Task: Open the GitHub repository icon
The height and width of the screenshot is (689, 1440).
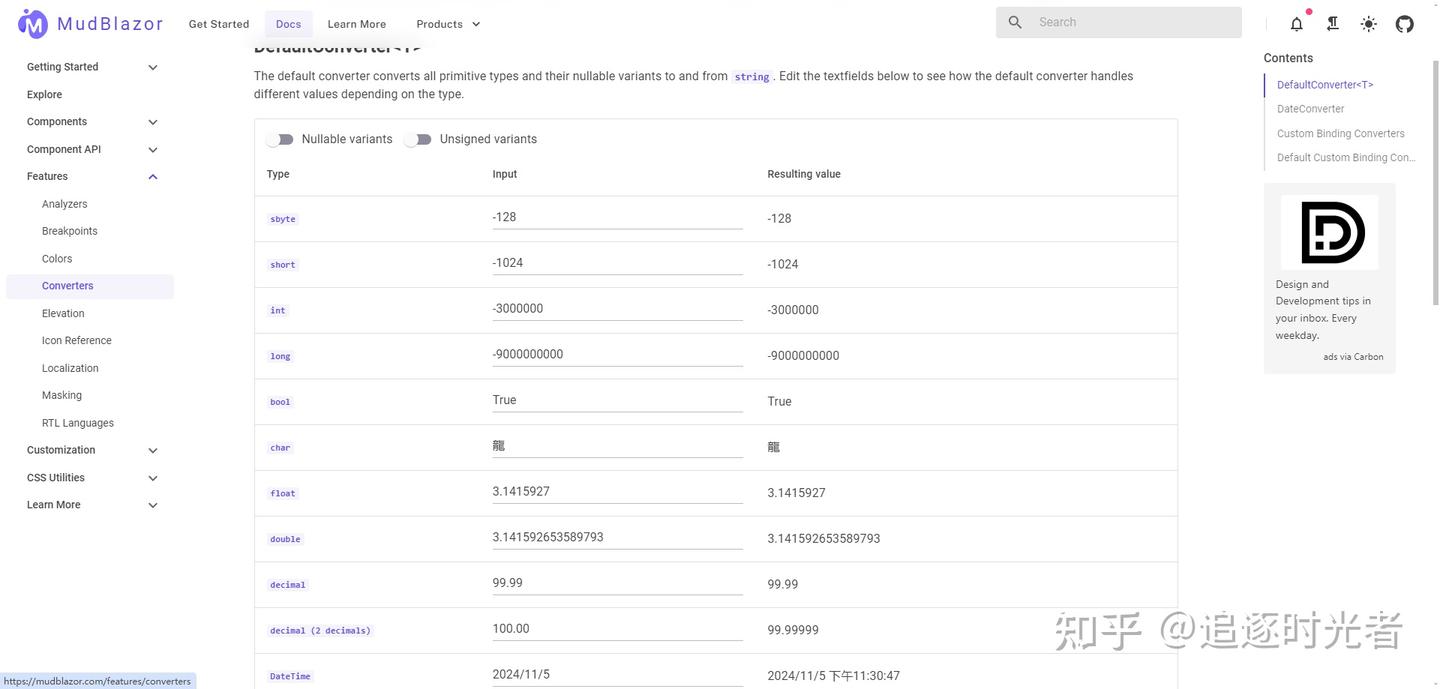Action: coord(1405,24)
